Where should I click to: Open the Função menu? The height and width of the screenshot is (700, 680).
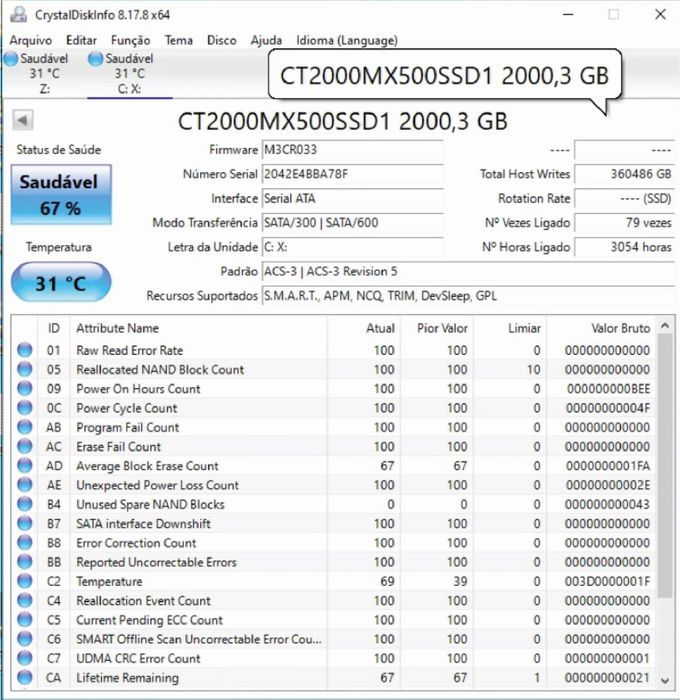click(130, 40)
